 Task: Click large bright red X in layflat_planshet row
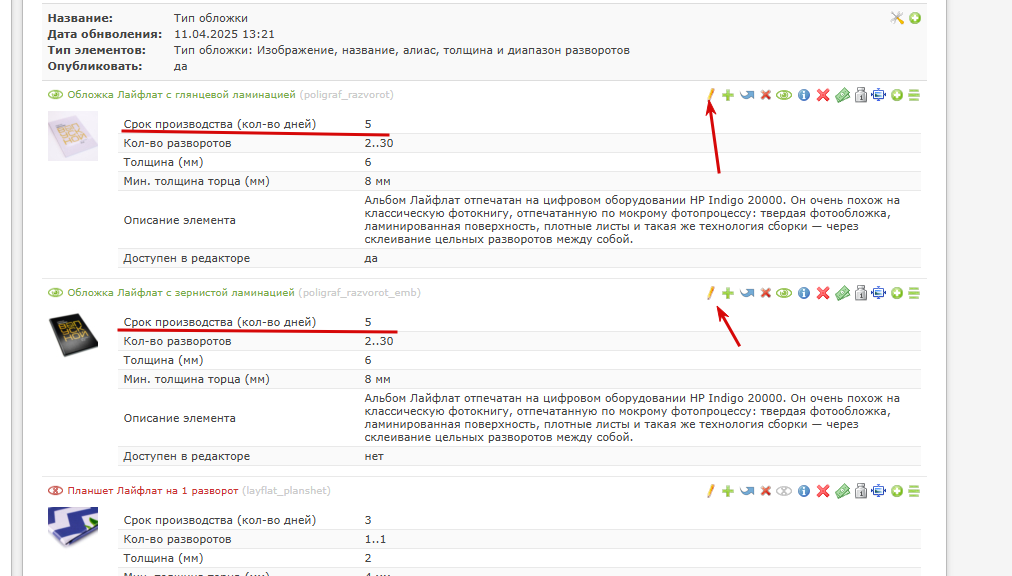[x=823, y=491]
